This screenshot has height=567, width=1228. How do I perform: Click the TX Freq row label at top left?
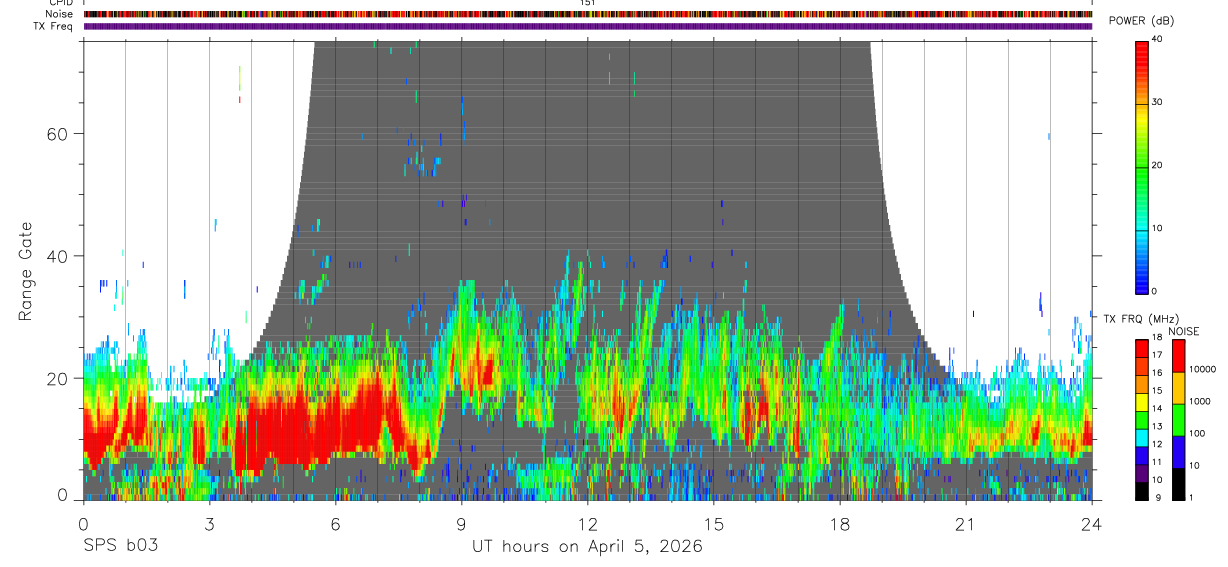(53, 26)
